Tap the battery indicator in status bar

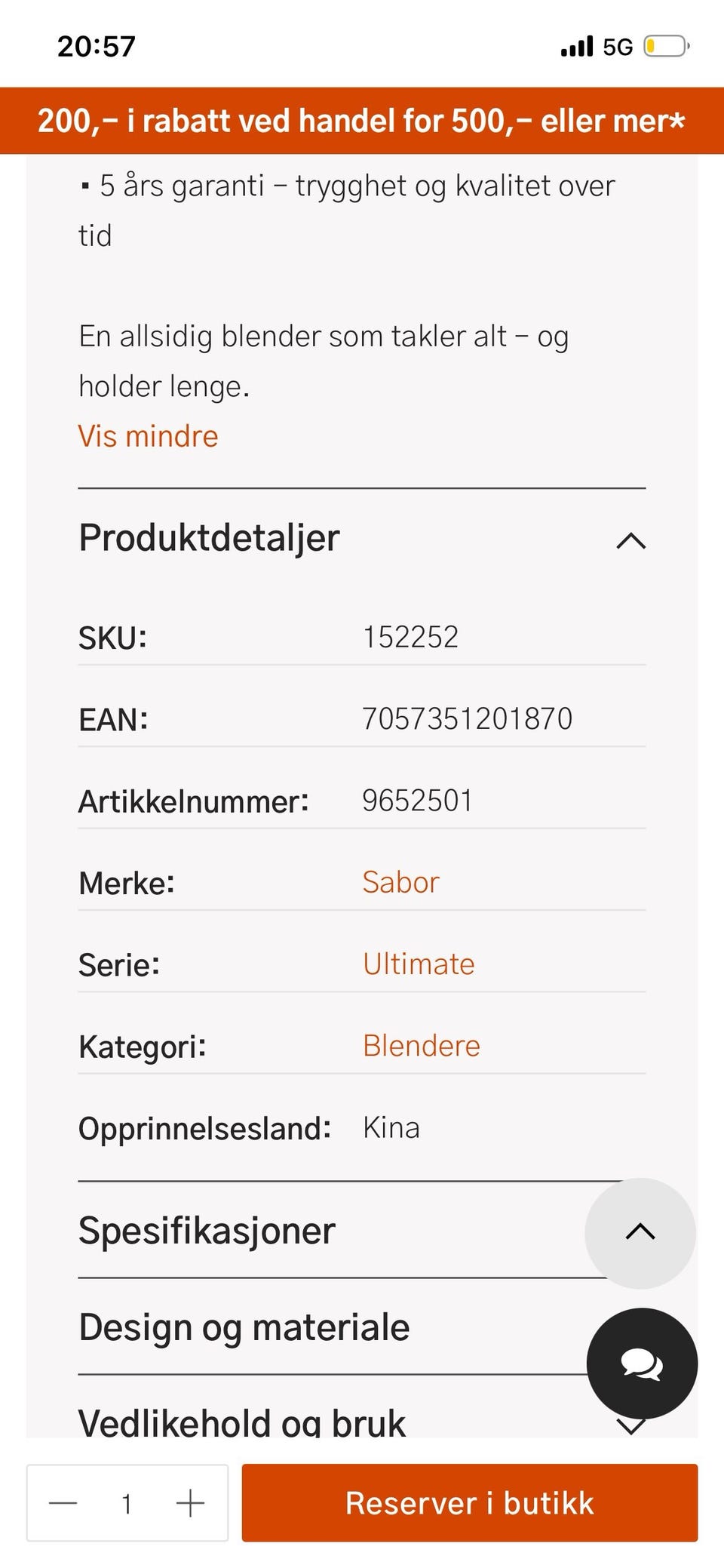(x=666, y=47)
